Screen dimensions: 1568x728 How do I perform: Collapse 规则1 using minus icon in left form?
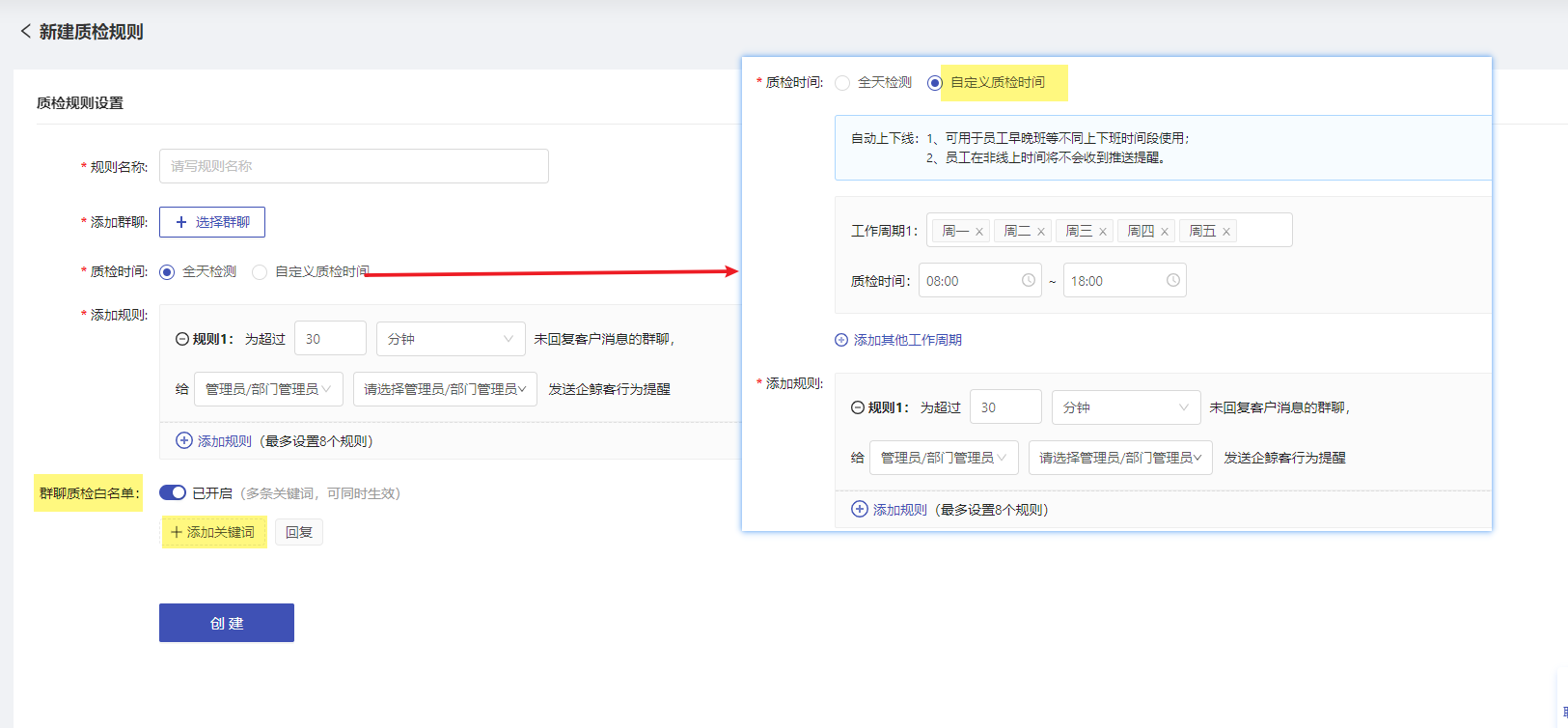click(x=182, y=339)
